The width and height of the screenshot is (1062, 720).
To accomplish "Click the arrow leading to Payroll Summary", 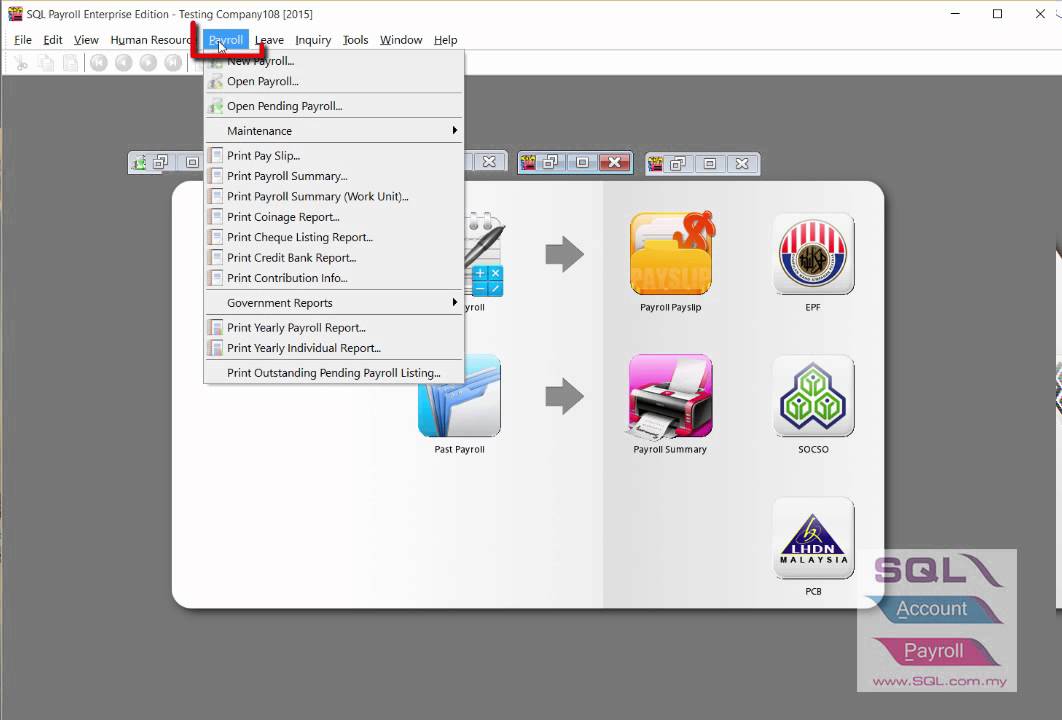I will 564,396.
